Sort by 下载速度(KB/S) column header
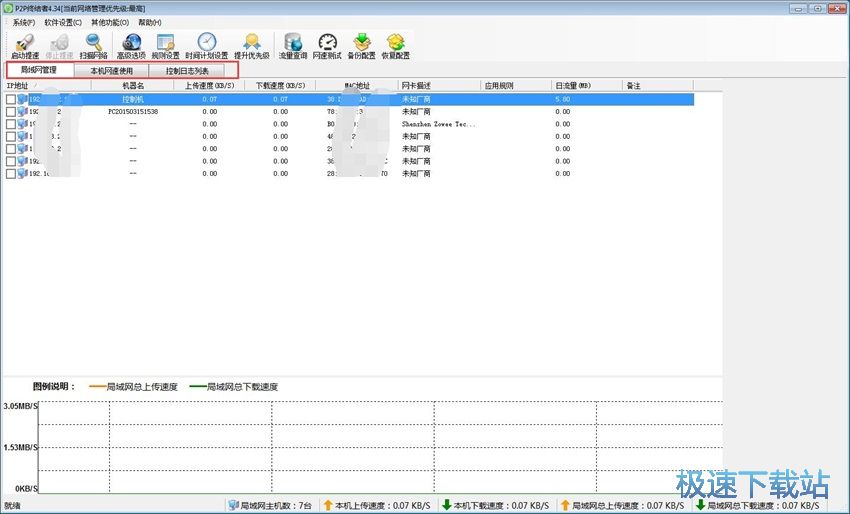850x514 pixels. (x=280, y=86)
